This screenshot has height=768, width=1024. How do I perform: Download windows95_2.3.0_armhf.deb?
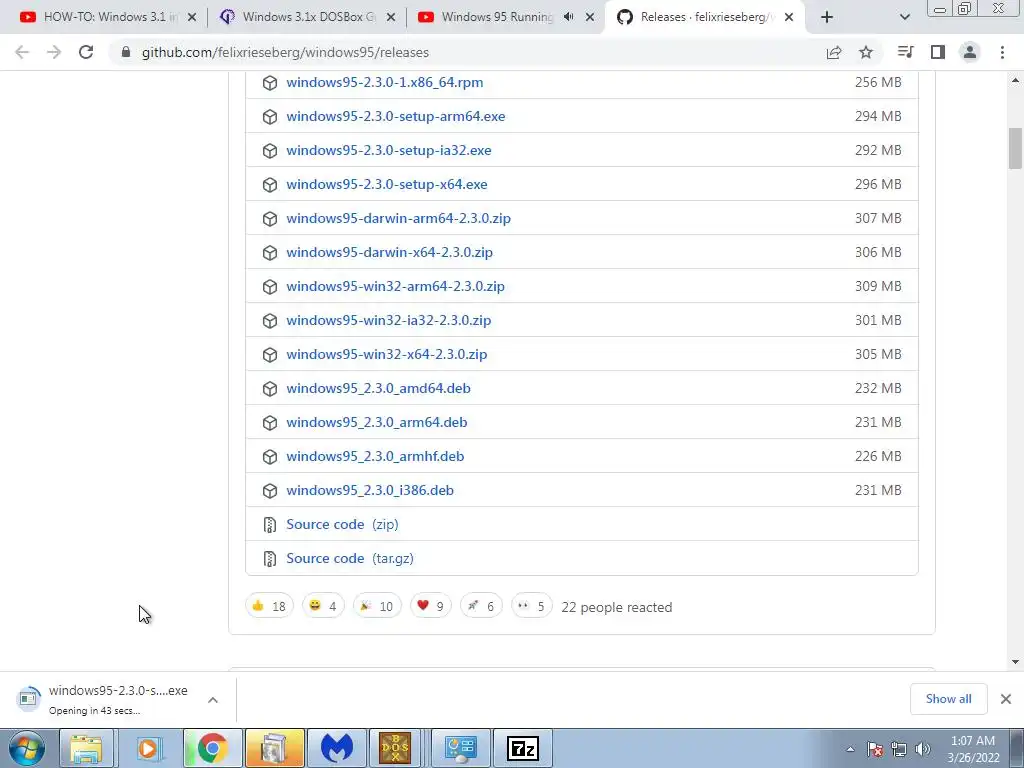375,456
